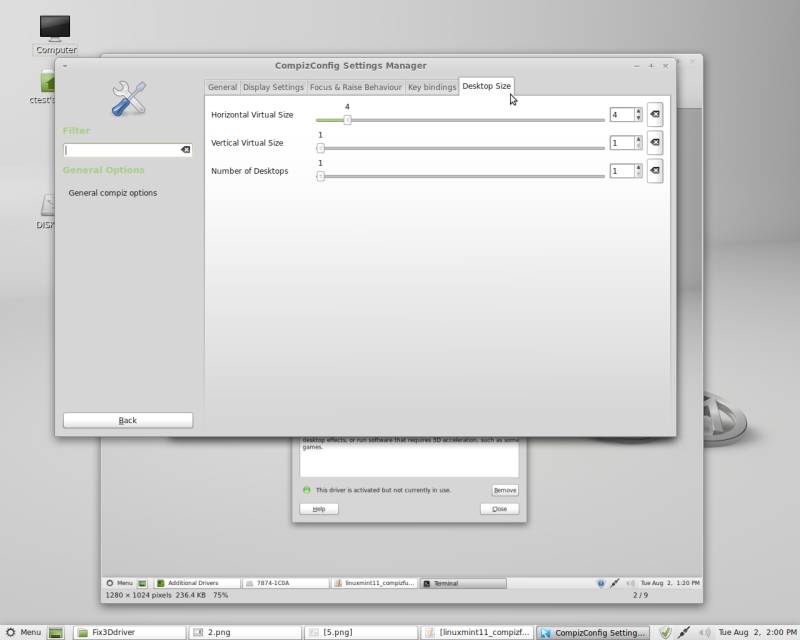Open the window menu arrow in CompizConfig titlebar
This screenshot has height=640, width=800.
click(x=65, y=66)
